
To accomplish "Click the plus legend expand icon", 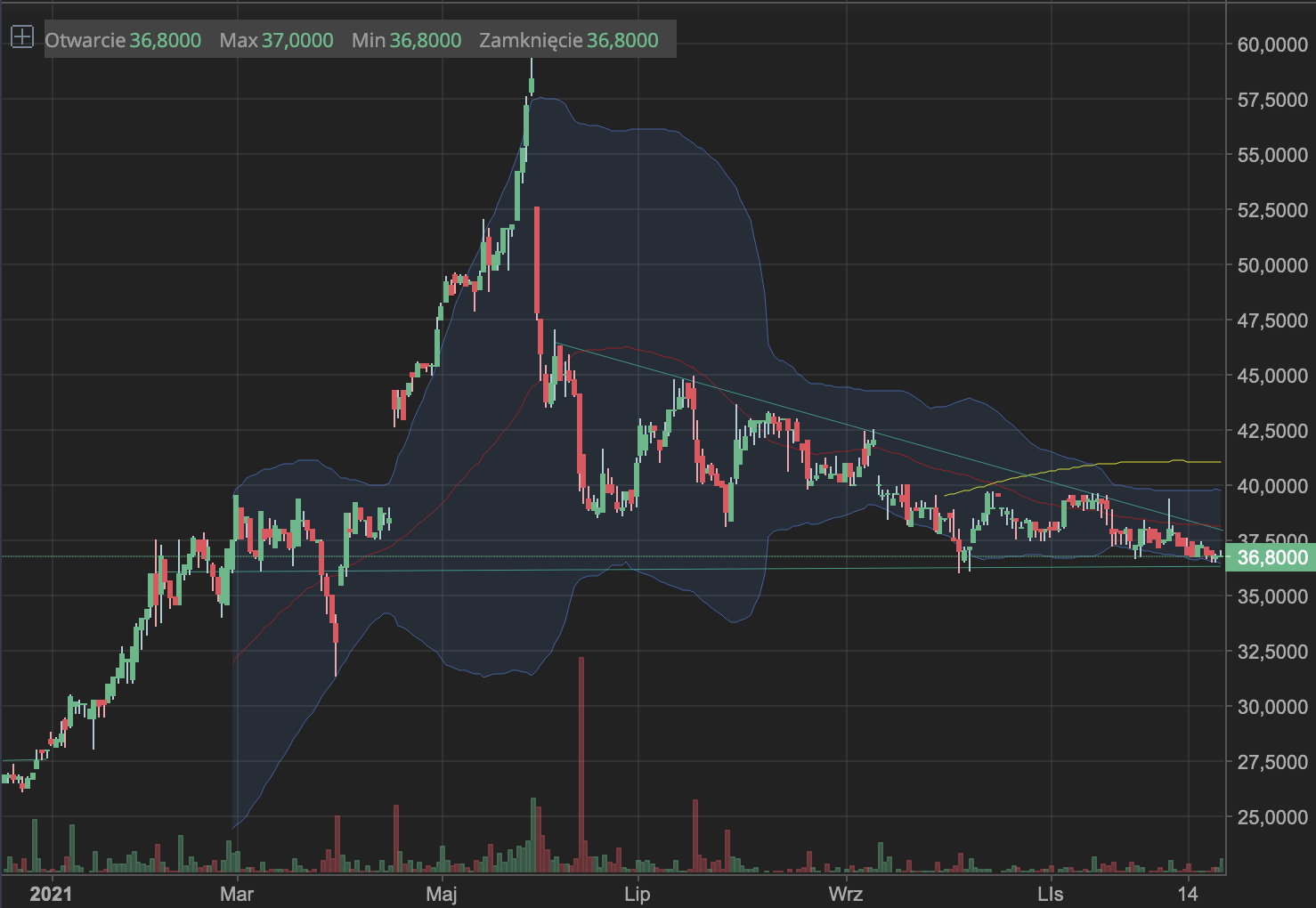I will (x=21, y=37).
